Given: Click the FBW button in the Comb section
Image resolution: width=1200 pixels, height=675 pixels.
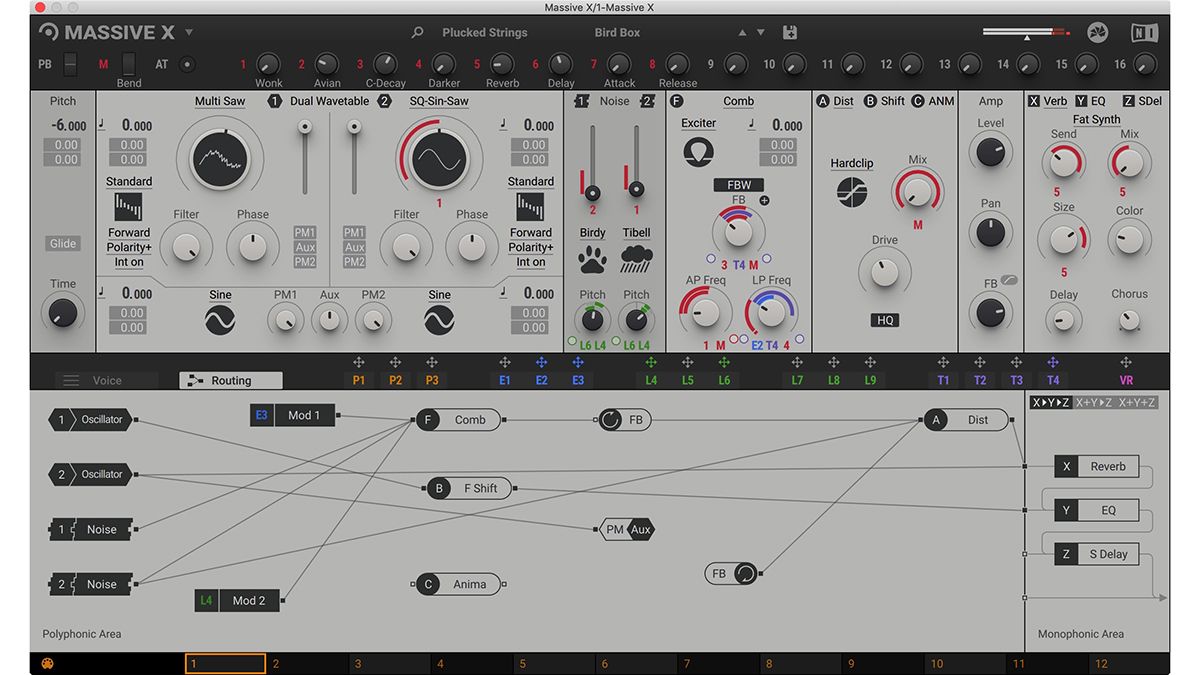Looking at the screenshot, I should [x=738, y=184].
